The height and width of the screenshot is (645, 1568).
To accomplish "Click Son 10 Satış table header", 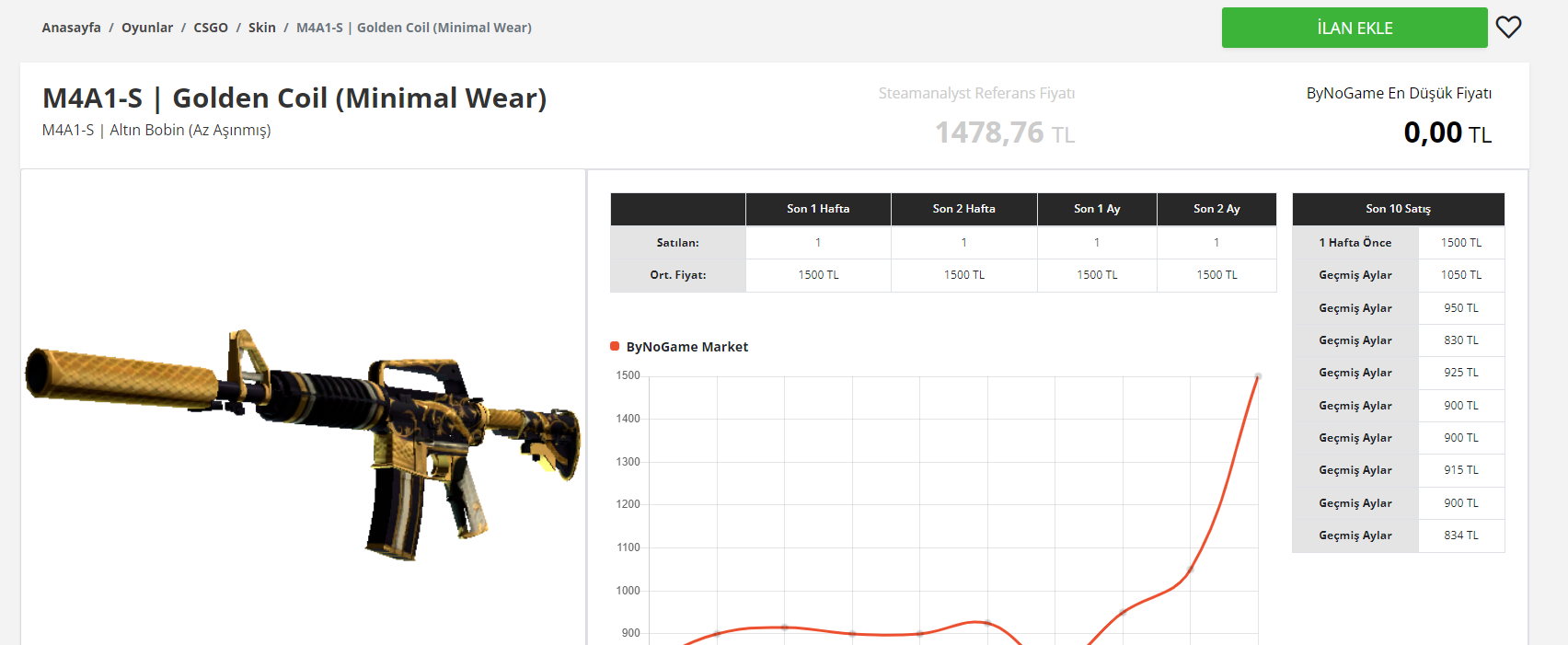I will pos(1399,209).
